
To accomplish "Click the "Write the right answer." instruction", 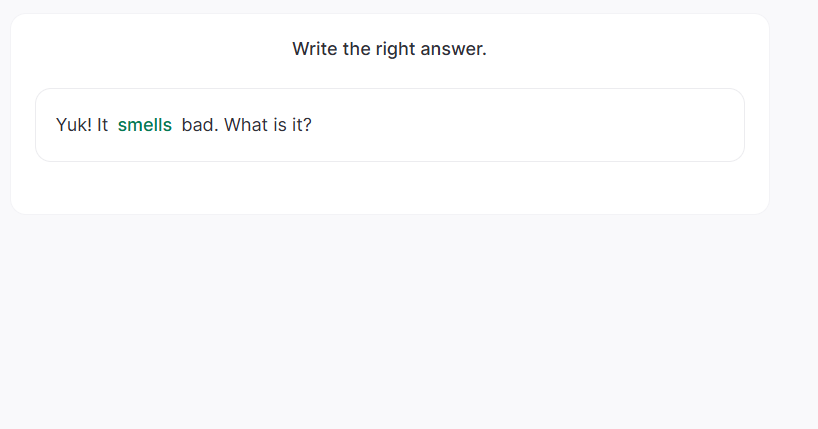I will (x=389, y=49).
